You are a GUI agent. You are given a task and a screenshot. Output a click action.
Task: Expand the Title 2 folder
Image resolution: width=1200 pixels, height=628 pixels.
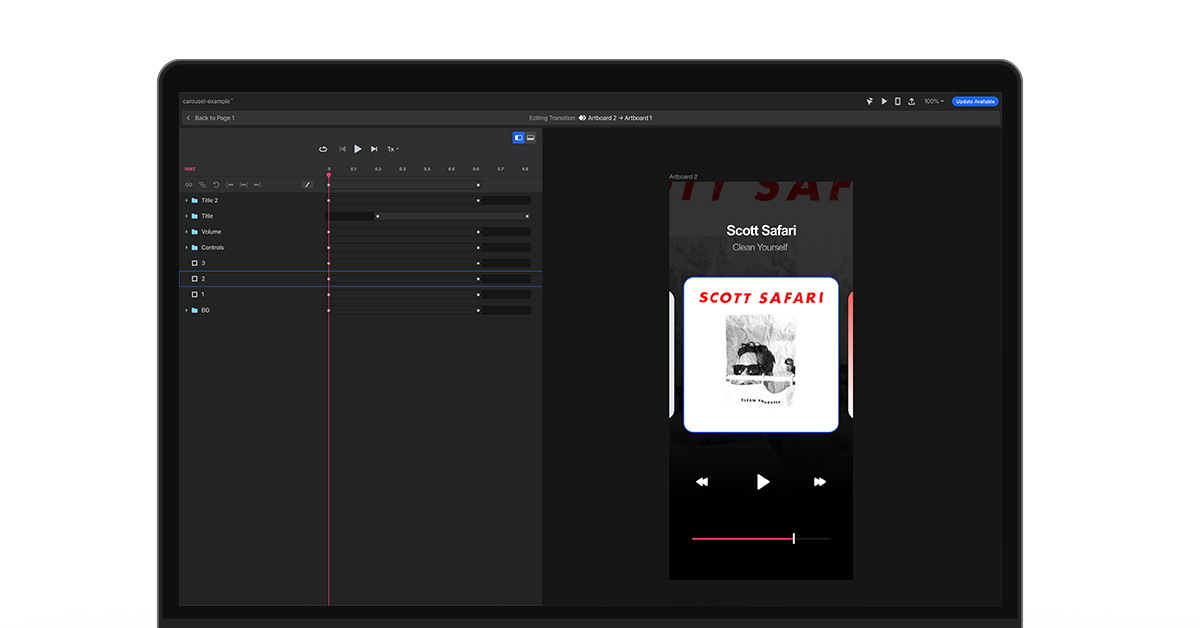(x=186, y=200)
